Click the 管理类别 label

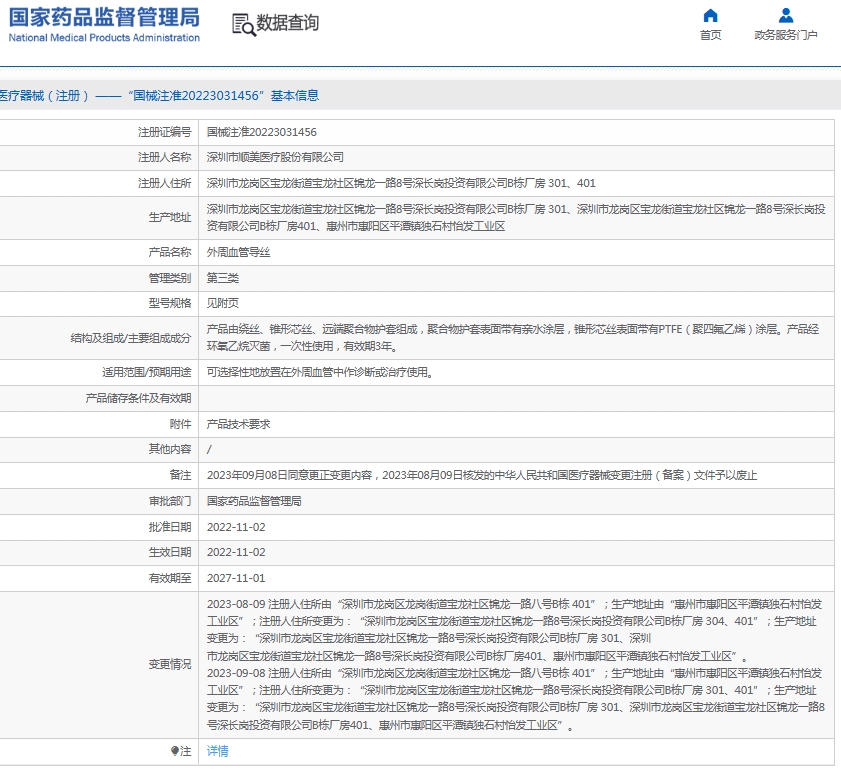click(169, 278)
